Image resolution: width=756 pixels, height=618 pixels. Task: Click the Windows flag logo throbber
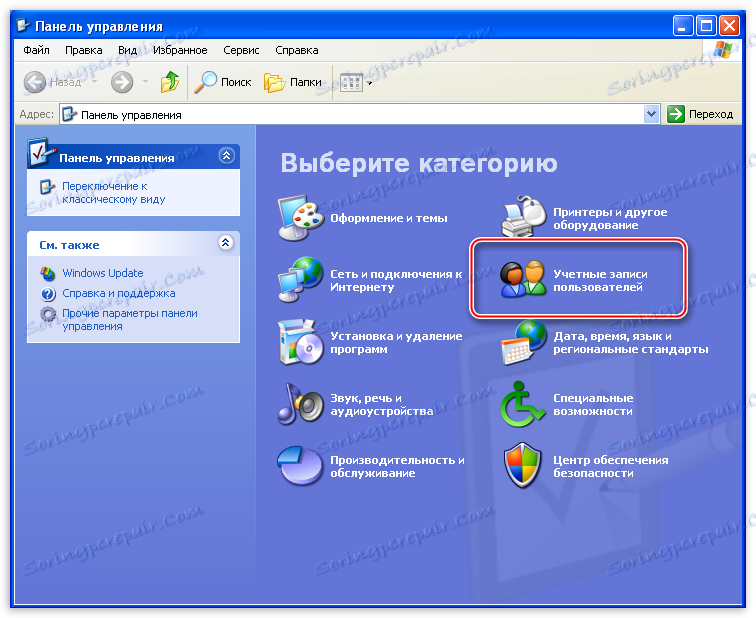[x=723, y=50]
